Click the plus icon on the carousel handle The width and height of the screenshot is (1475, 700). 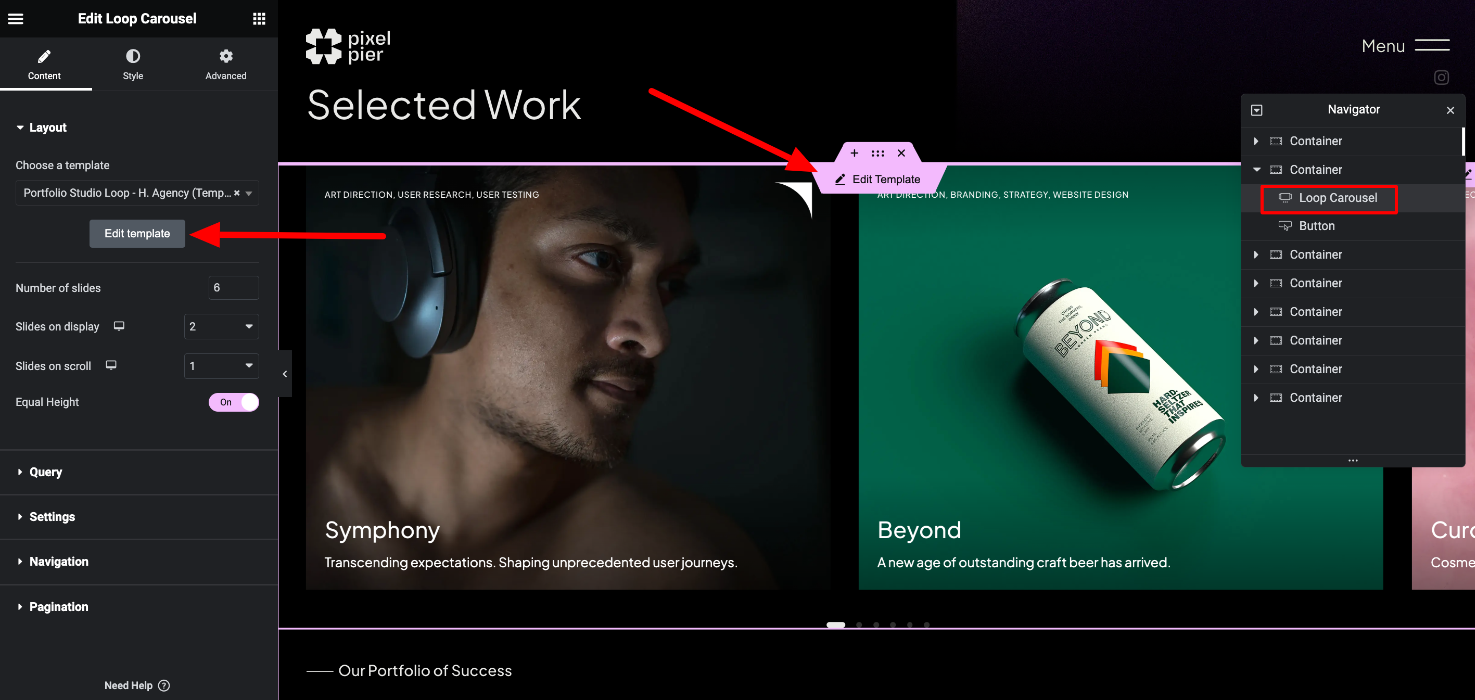point(854,153)
